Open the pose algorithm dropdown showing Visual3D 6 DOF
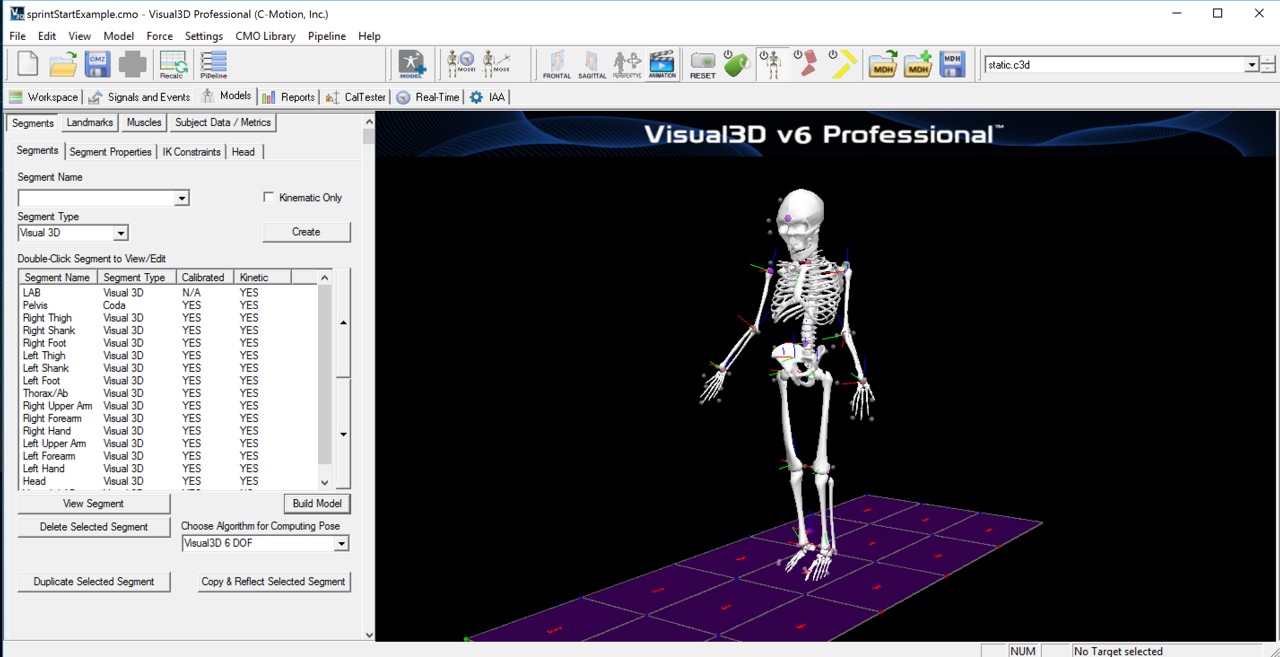This screenshot has height=657, width=1280. [341, 543]
